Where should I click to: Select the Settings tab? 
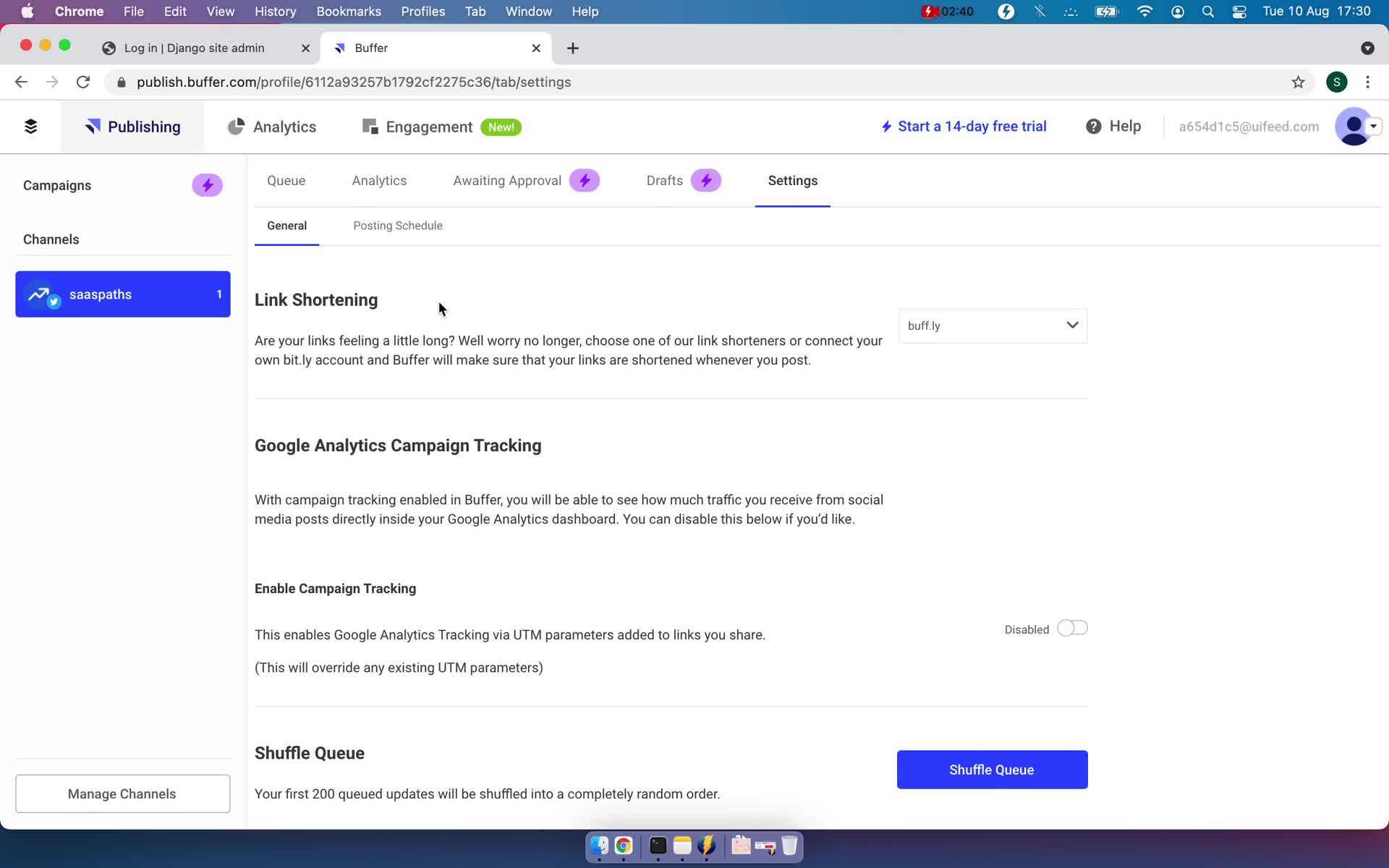792,181
